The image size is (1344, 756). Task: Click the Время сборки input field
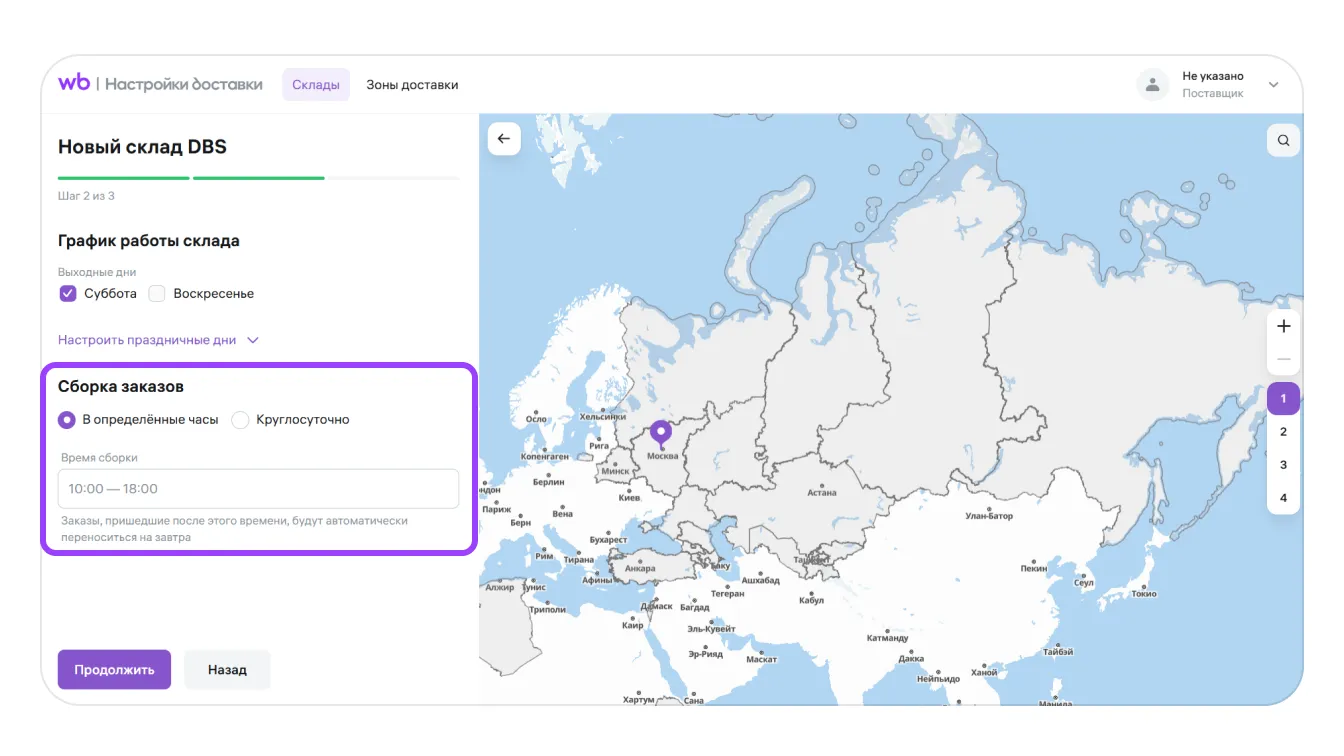(x=258, y=489)
